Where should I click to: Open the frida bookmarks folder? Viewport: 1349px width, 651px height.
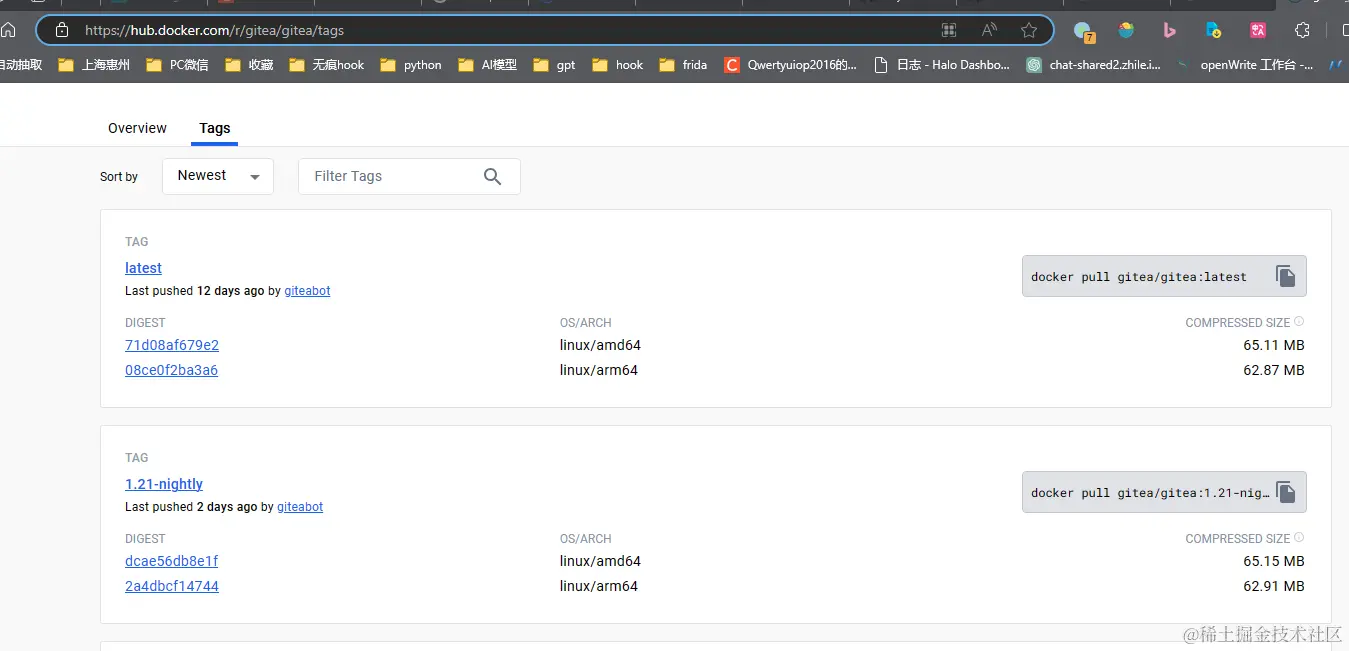pyautogui.click(x=683, y=65)
